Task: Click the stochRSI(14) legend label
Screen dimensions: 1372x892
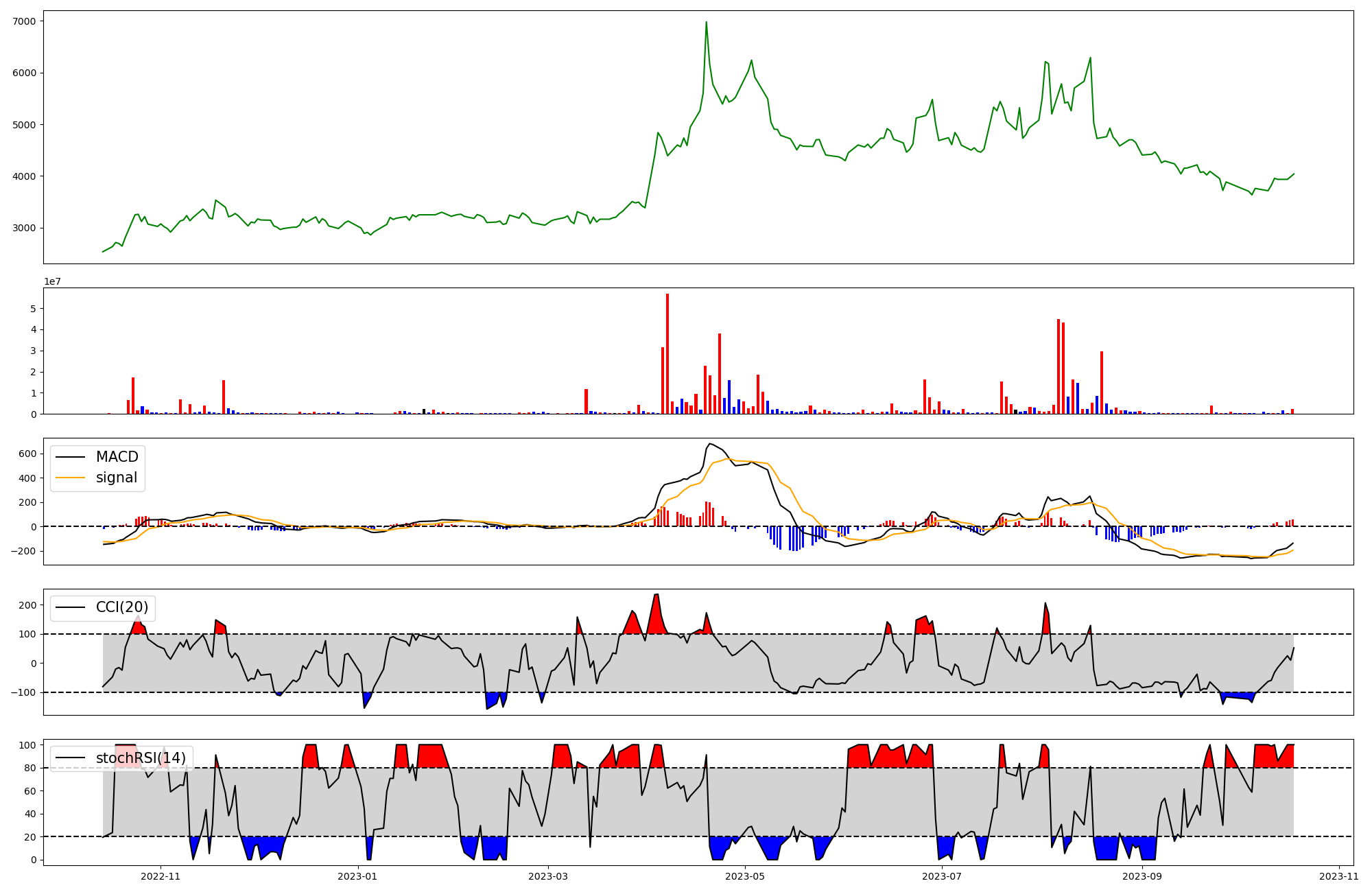Action: [141, 758]
